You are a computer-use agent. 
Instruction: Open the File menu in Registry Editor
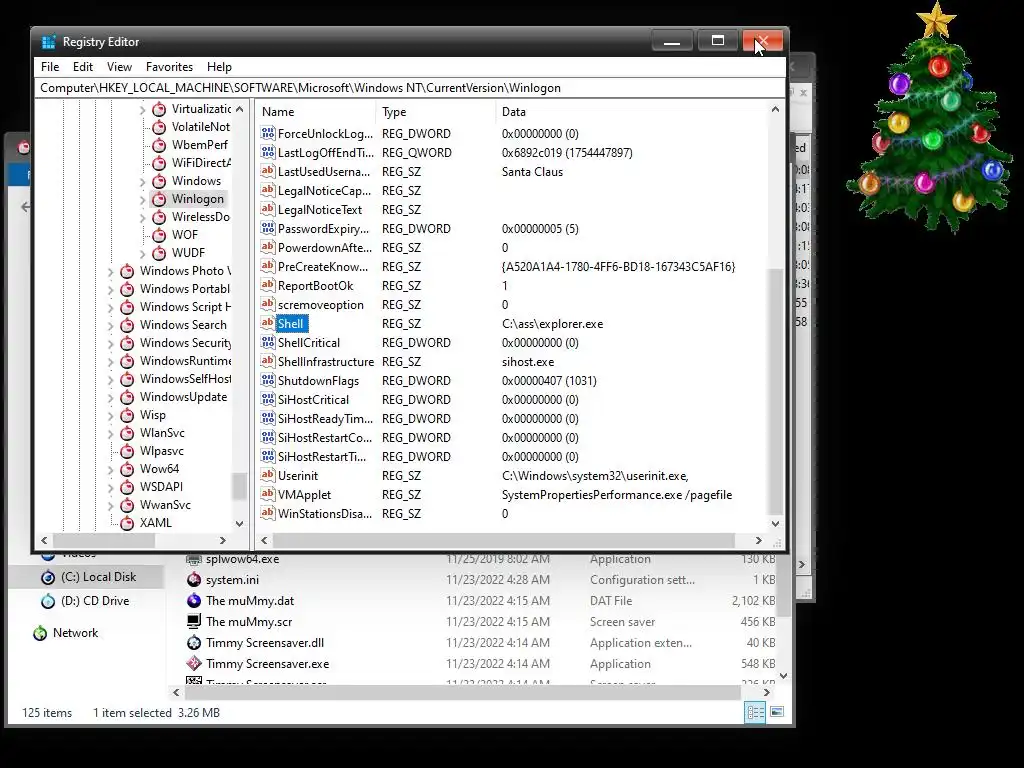coord(50,67)
